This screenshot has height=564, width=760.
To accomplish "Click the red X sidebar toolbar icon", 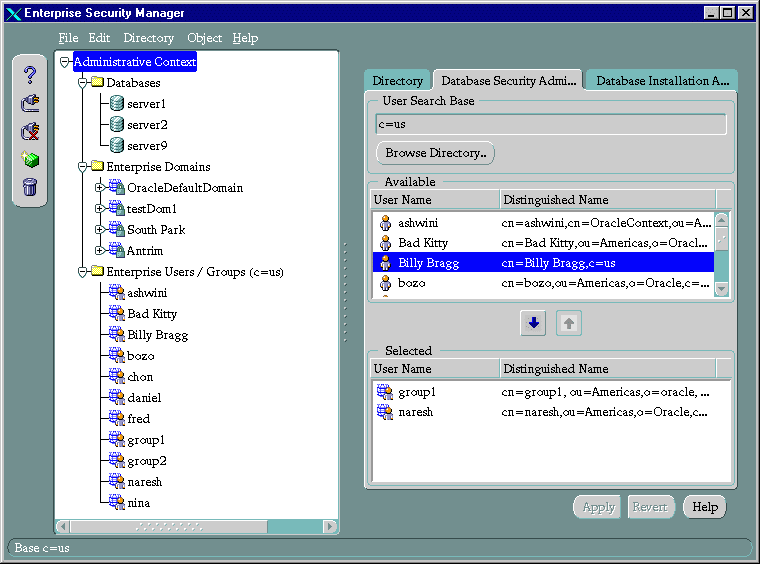I will pyautogui.click(x=30, y=131).
